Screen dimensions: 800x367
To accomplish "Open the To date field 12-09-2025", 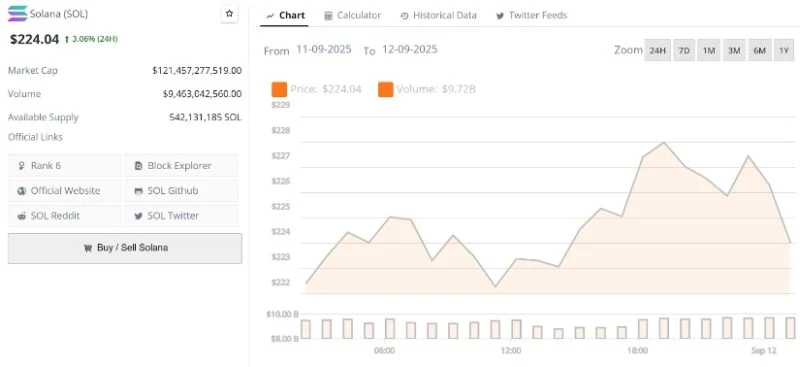I will pyautogui.click(x=410, y=50).
